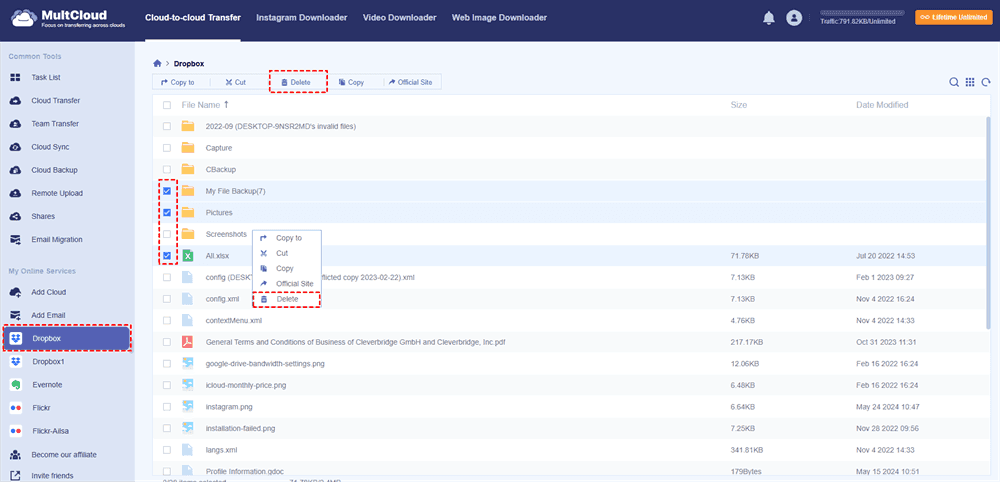Image resolution: width=1000 pixels, height=482 pixels.
Task: Toggle the select-all checkbox in header
Action: point(167,105)
